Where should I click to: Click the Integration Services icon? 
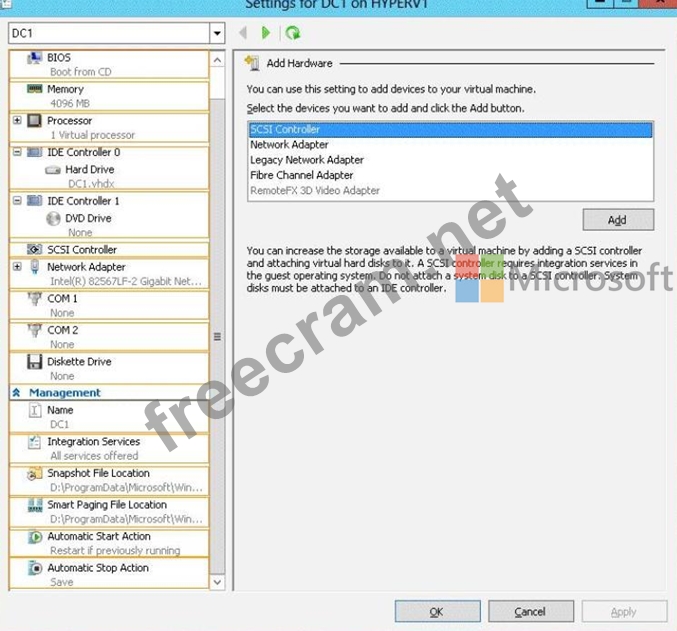pyautogui.click(x=35, y=442)
